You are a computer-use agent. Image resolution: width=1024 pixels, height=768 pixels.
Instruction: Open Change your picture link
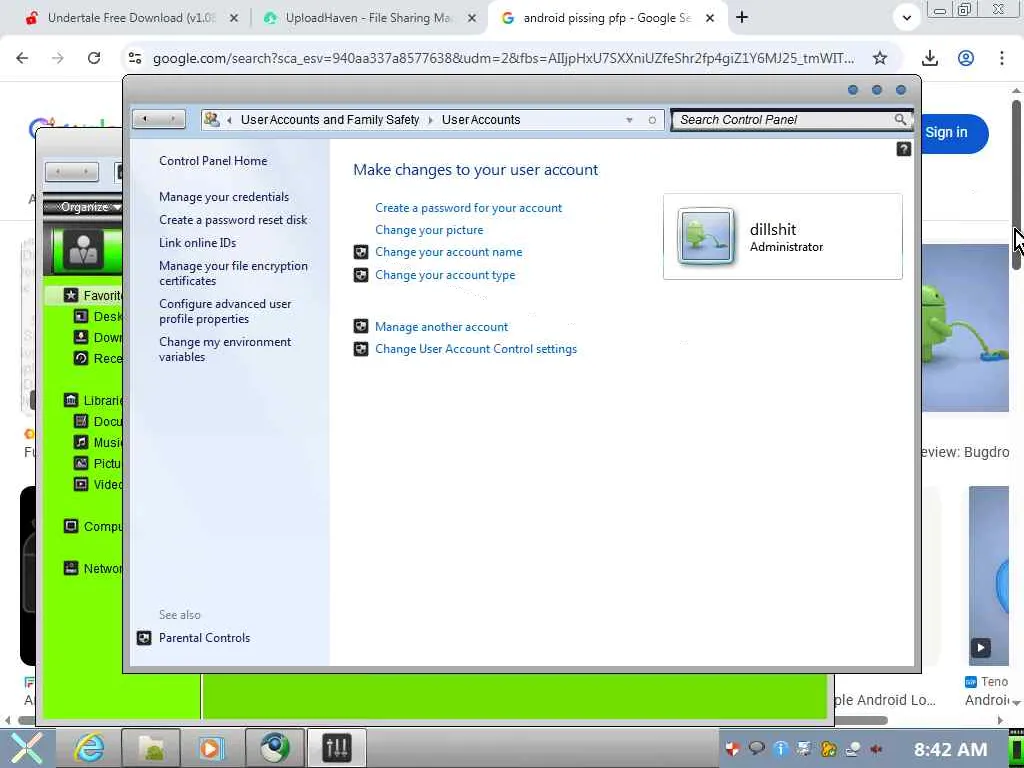(429, 230)
